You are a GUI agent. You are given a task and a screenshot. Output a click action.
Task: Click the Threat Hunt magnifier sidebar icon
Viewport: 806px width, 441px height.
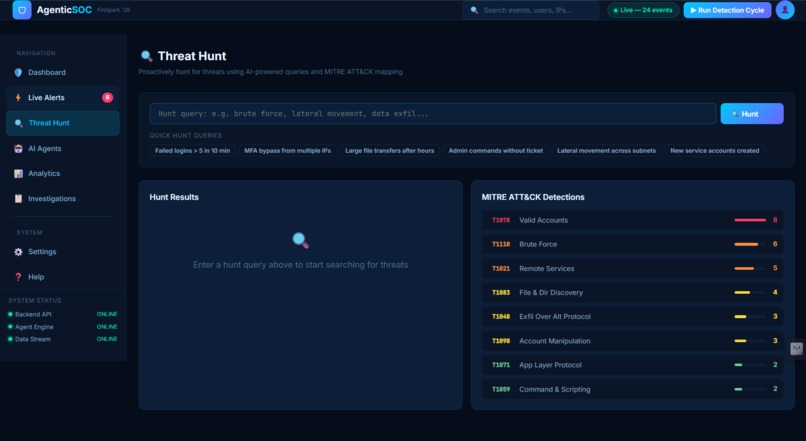point(19,123)
